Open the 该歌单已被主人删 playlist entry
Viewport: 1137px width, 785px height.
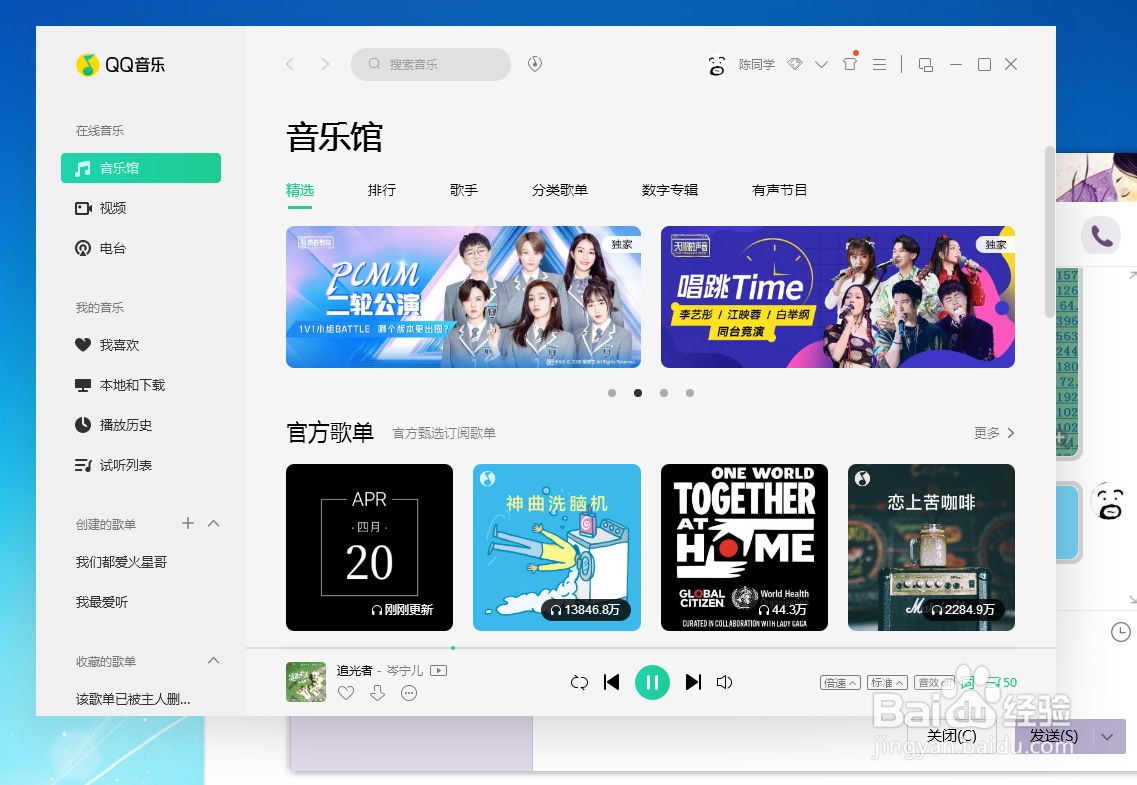click(x=133, y=699)
